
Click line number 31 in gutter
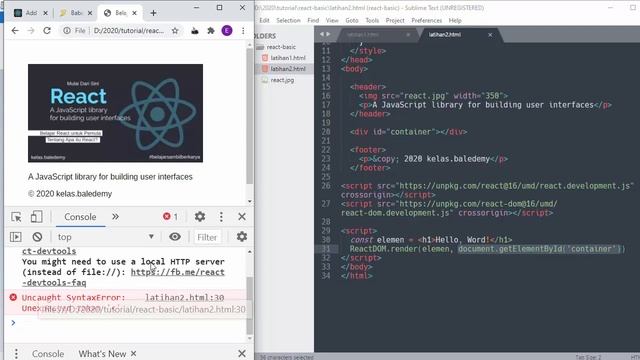pyautogui.click(x=326, y=249)
